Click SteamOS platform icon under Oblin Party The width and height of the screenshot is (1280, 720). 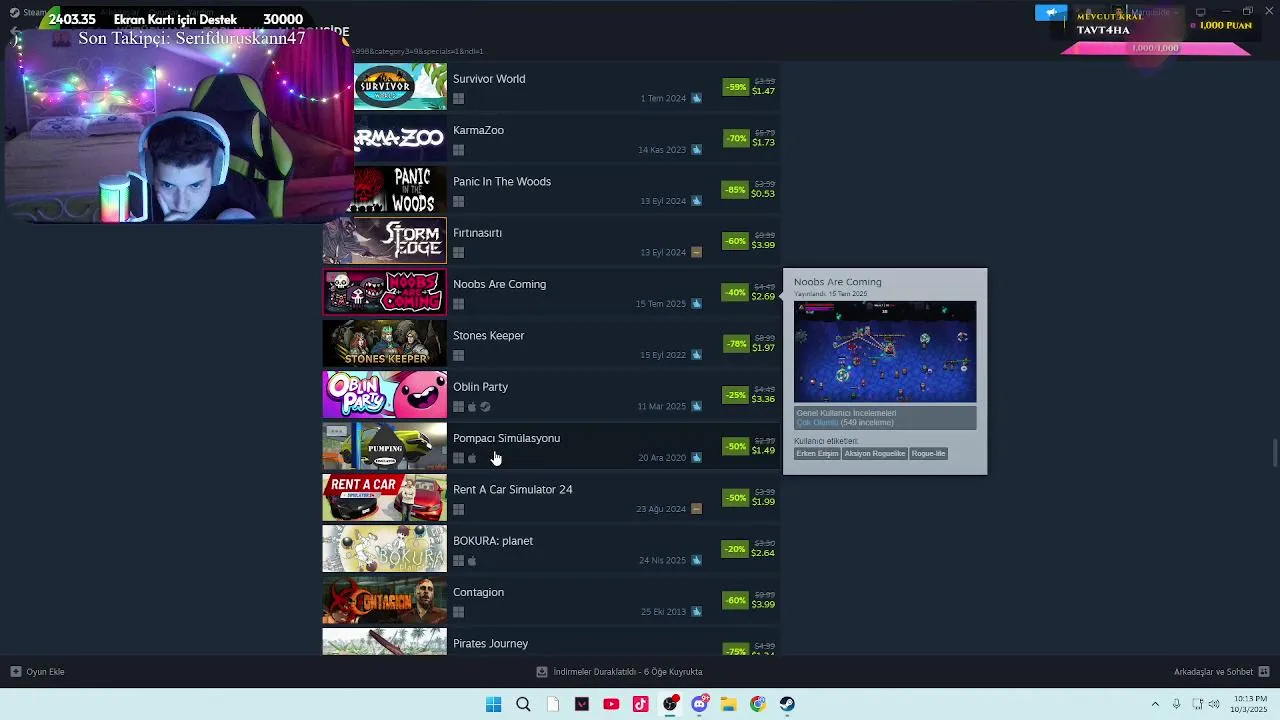click(x=485, y=407)
